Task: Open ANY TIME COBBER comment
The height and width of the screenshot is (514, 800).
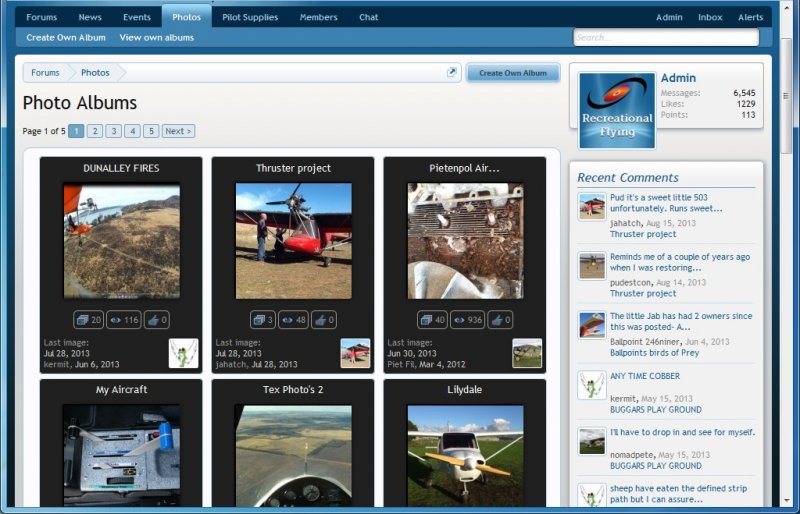Action: [x=645, y=376]
